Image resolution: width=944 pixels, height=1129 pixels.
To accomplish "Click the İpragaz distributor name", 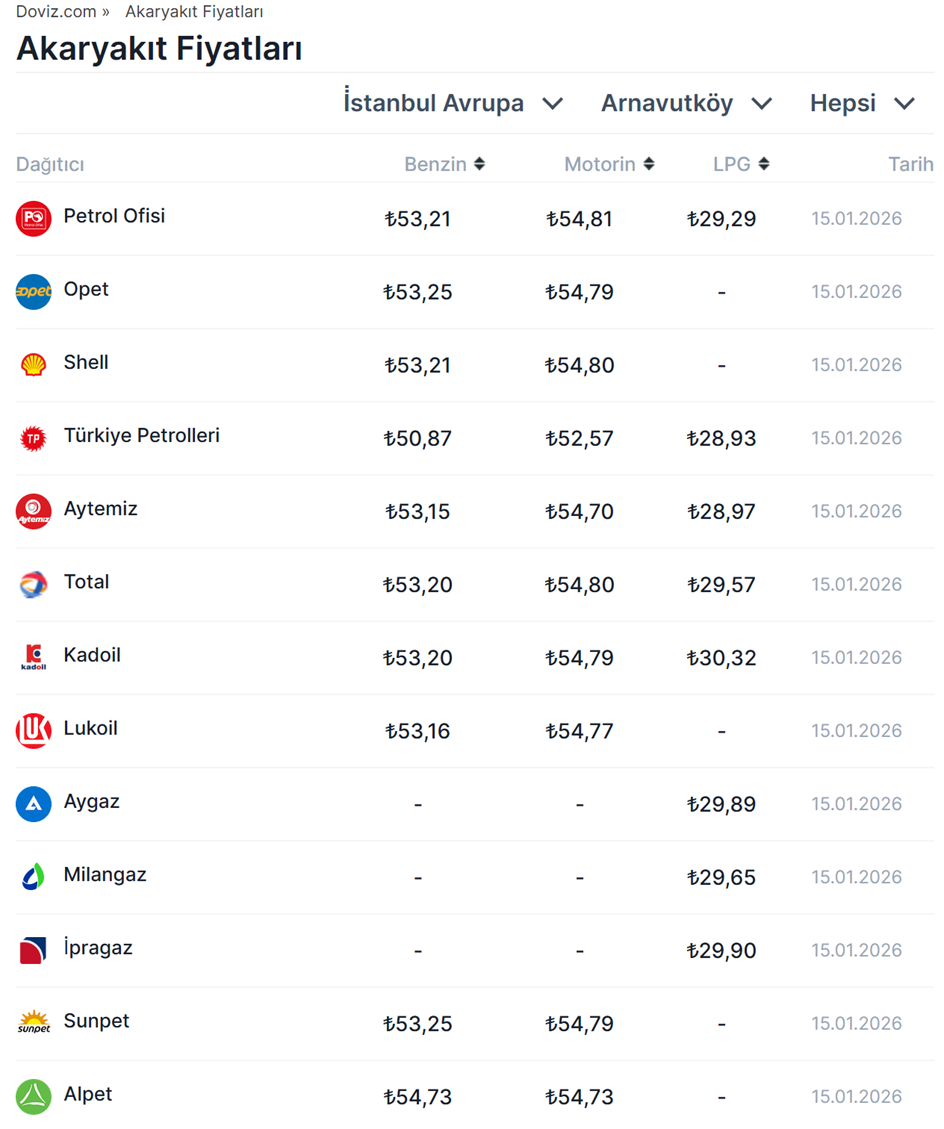I will [x=98, y=948].
